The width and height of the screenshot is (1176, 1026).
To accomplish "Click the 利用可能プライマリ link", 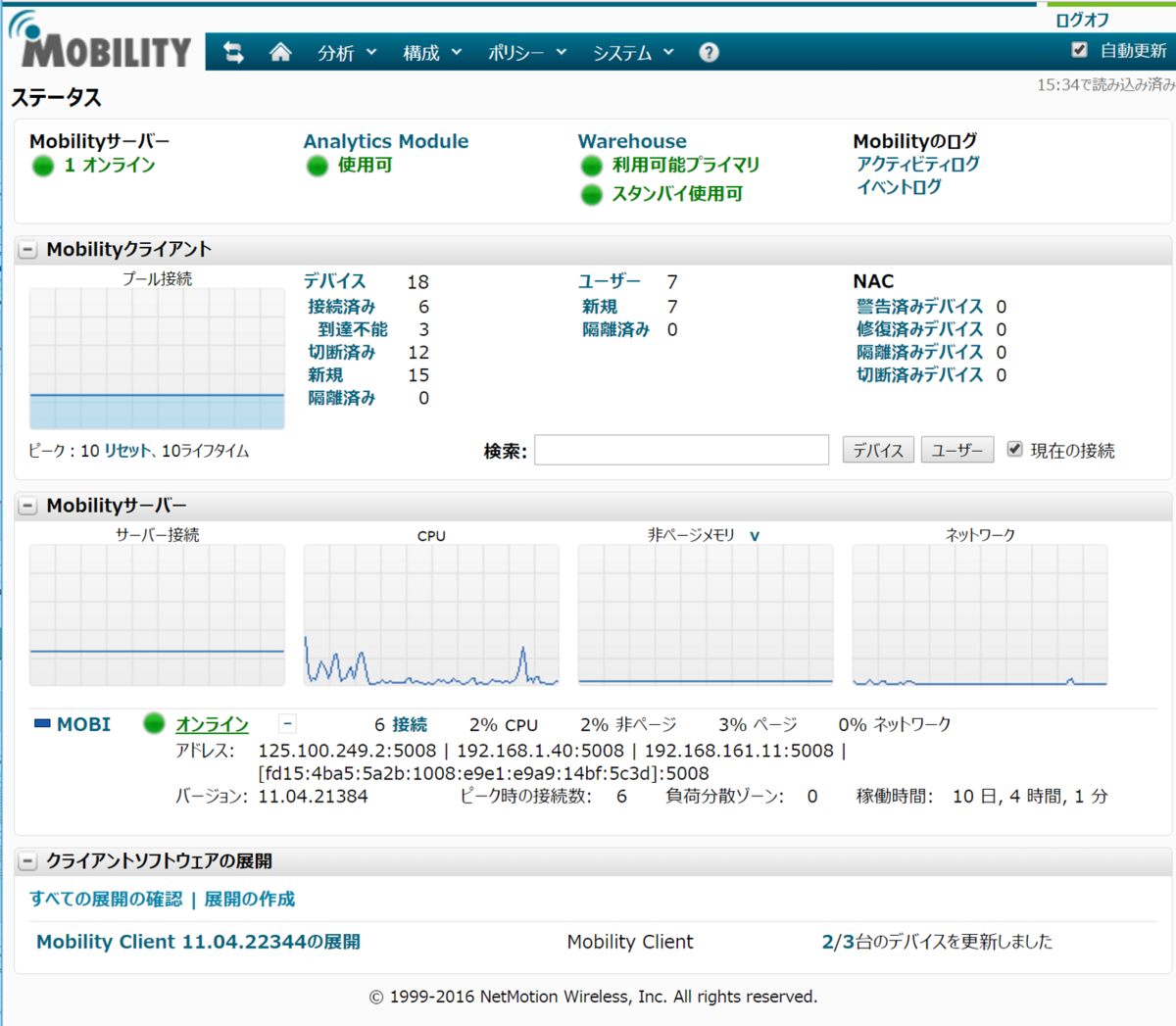I will coord(686,166).
